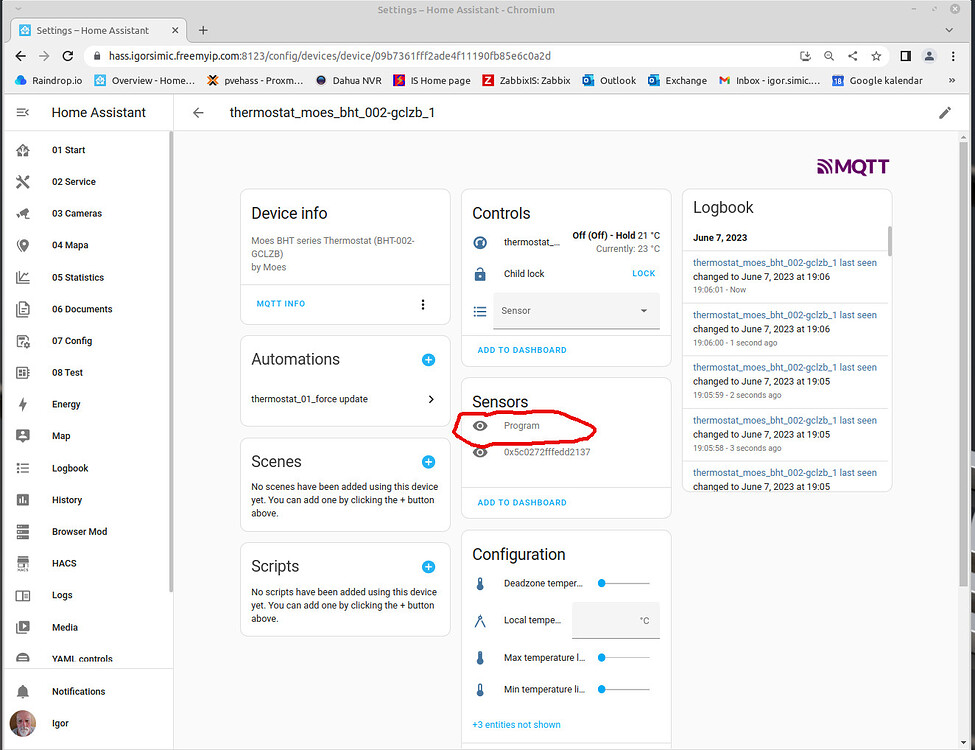The height and width of the screenshot is (750, 975).
Task: Open the Outlook bookmark
Action: click(x=609, y=80)
